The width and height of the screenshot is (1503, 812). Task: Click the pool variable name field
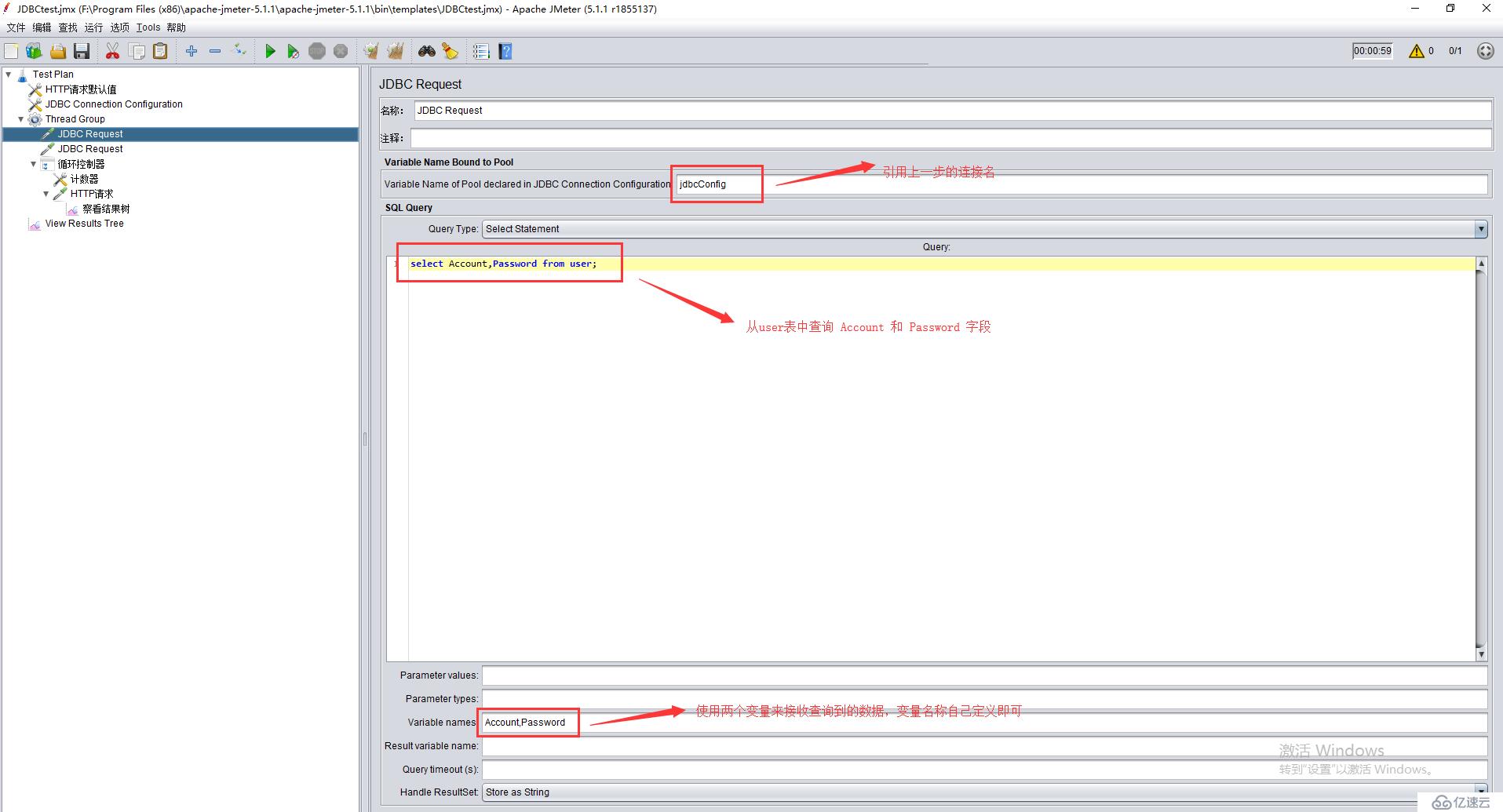click(x=1082, y=184)
